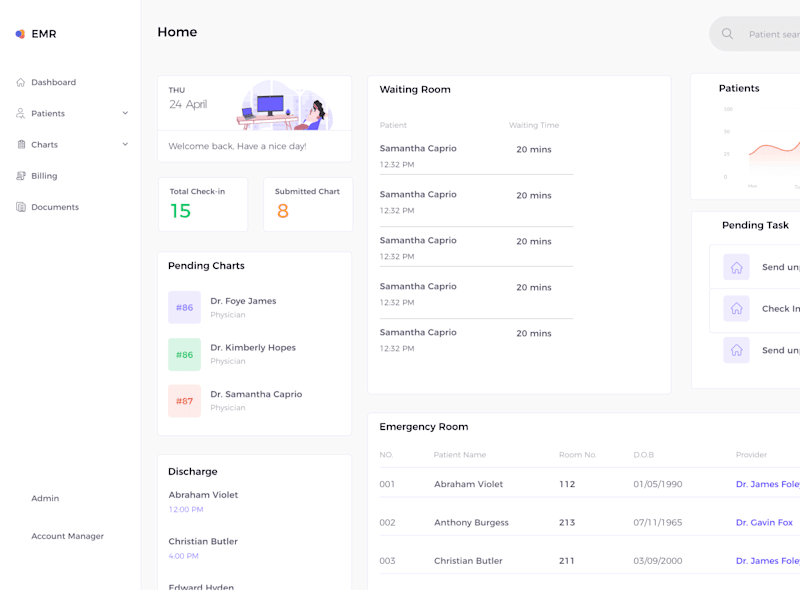The width and height of the screenshot is (800, 600).
Task: Select Dr. Kimberly Hopes pending chart
Action: [253, 347]
